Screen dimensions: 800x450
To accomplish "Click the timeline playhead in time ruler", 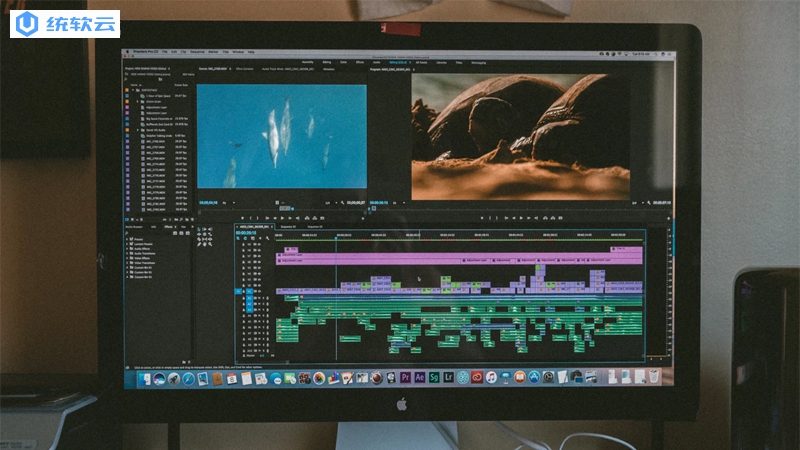I will click(336, 238).
